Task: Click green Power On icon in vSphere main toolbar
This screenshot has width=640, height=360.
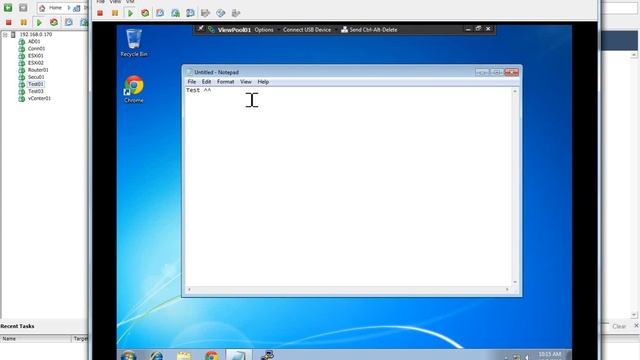Action: coord(39,22)
